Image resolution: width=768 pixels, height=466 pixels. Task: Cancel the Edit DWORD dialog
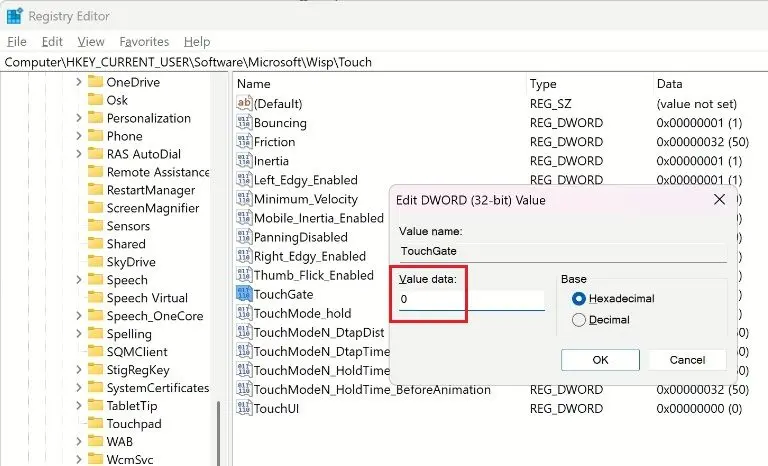(x=687, y=360)
